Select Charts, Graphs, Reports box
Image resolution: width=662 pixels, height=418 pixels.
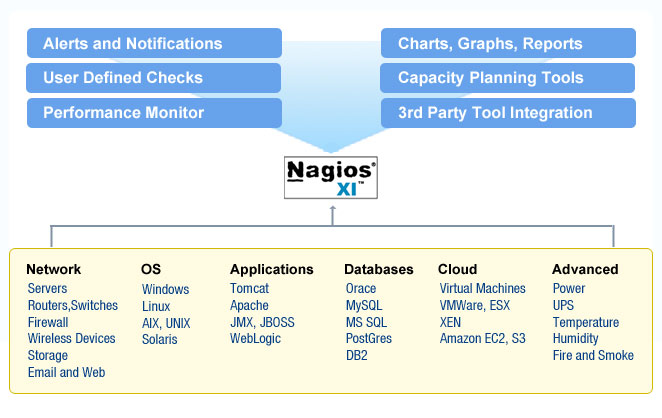point(508,44)
